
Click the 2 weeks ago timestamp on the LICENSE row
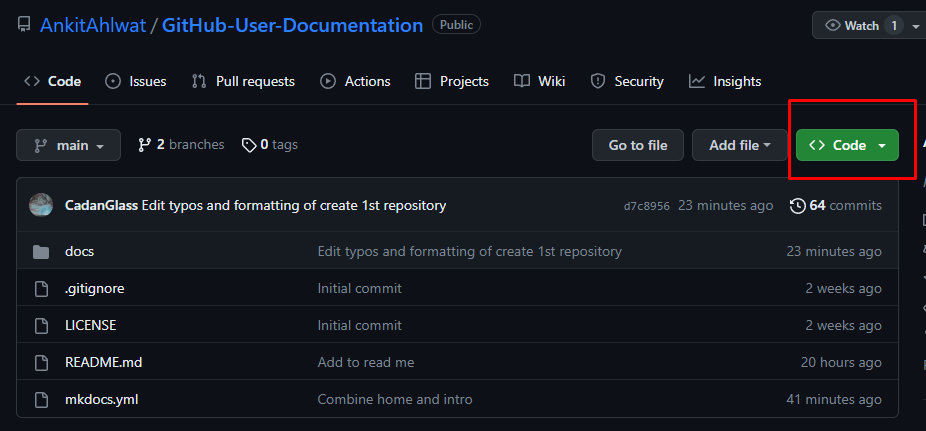[843, 325]
